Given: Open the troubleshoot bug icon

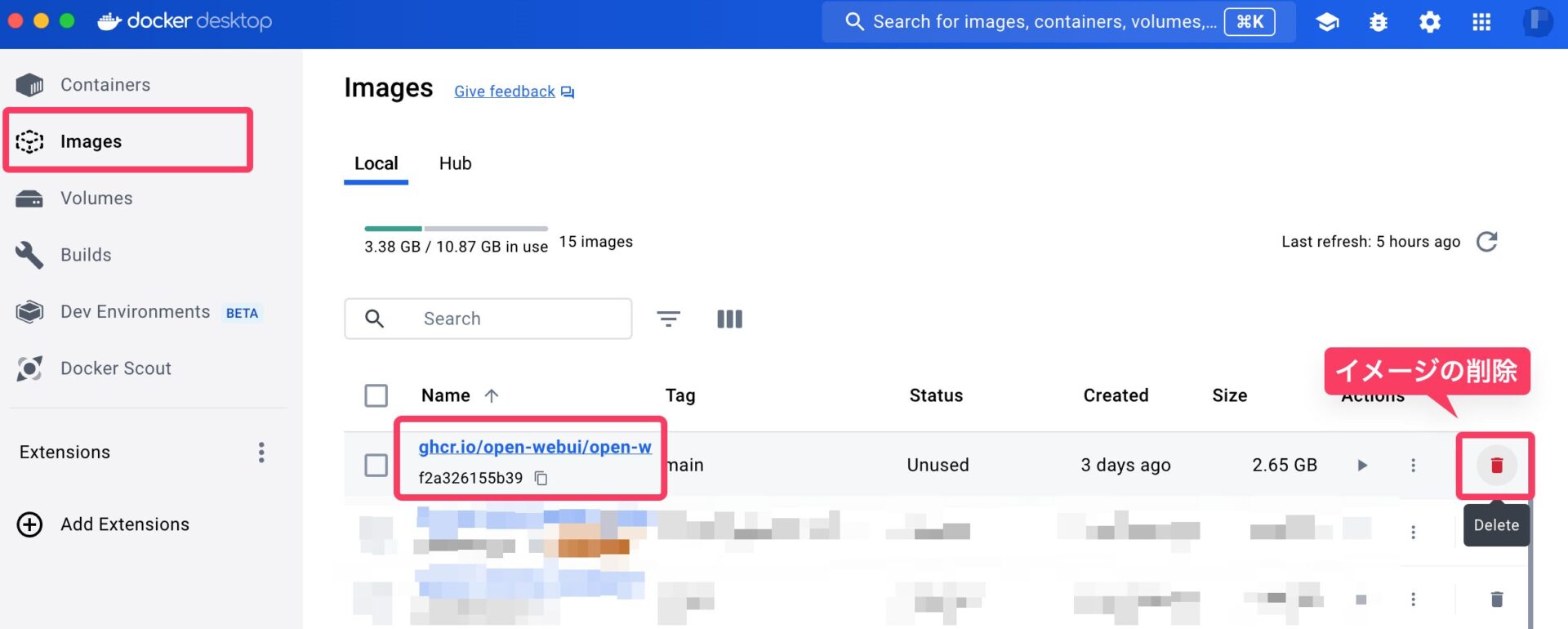Looking at the screenshot, I should click(1379, 22).
